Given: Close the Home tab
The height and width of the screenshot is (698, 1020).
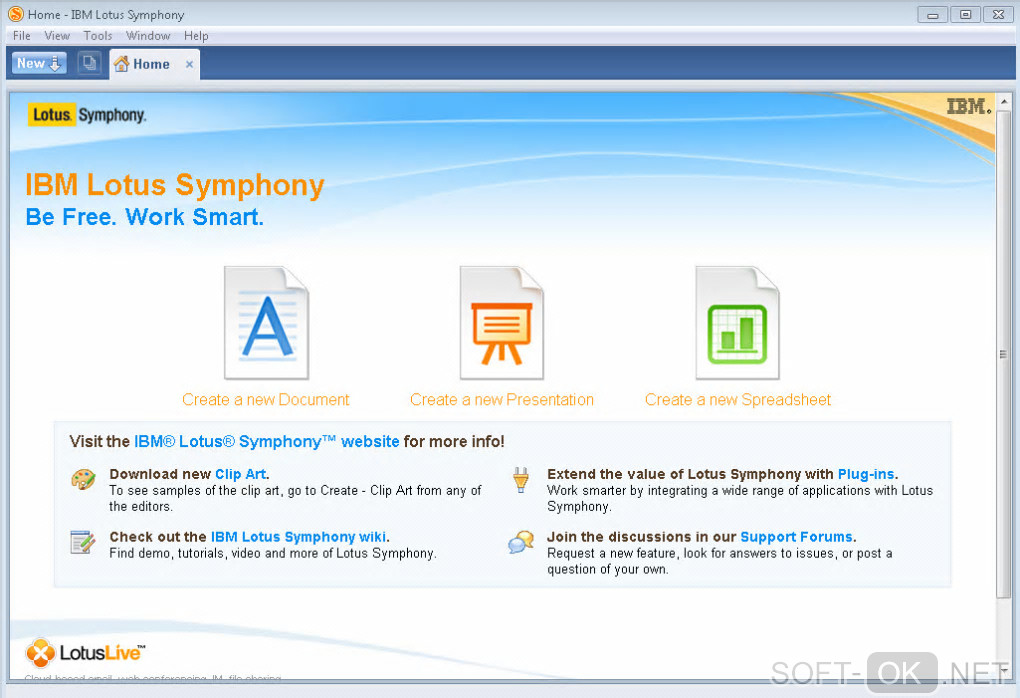Looking at the screenshot, I should coord(189,64).
